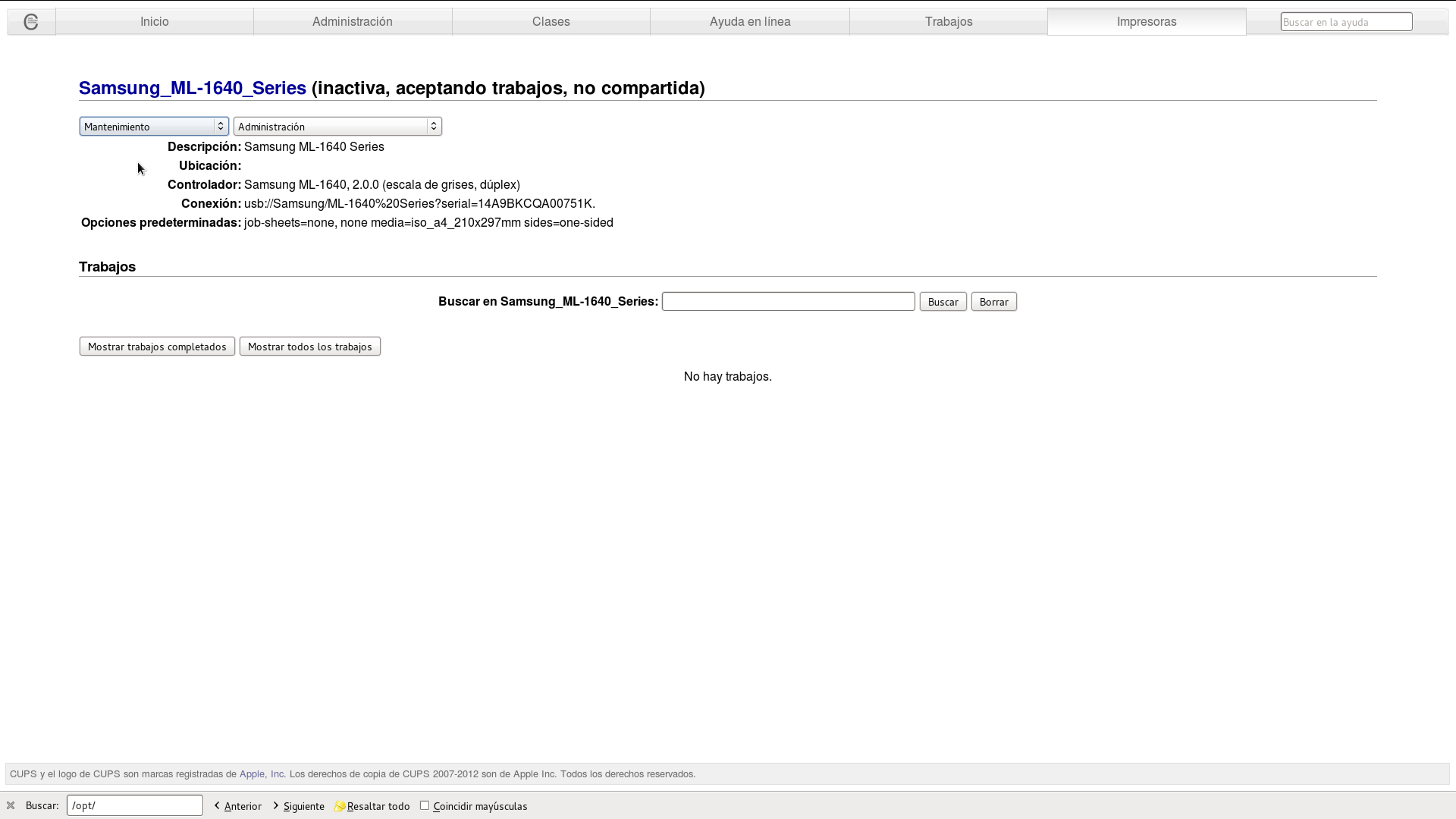Go to previous match with Anterior
1456x819 pixels.
238,805
